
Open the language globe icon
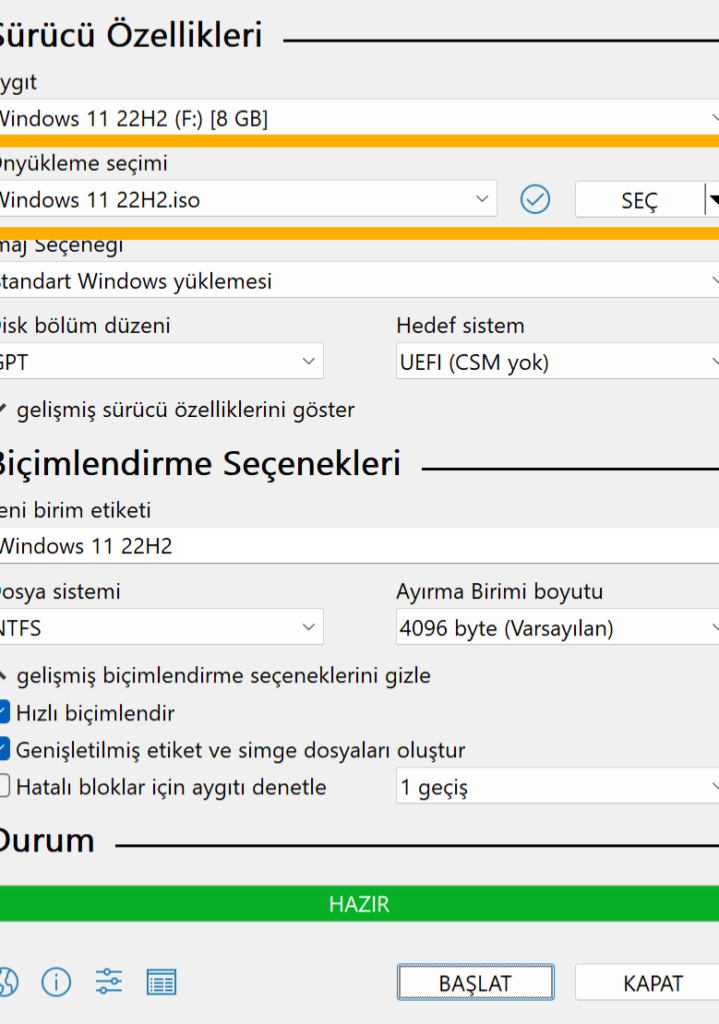tap(6, 982)
